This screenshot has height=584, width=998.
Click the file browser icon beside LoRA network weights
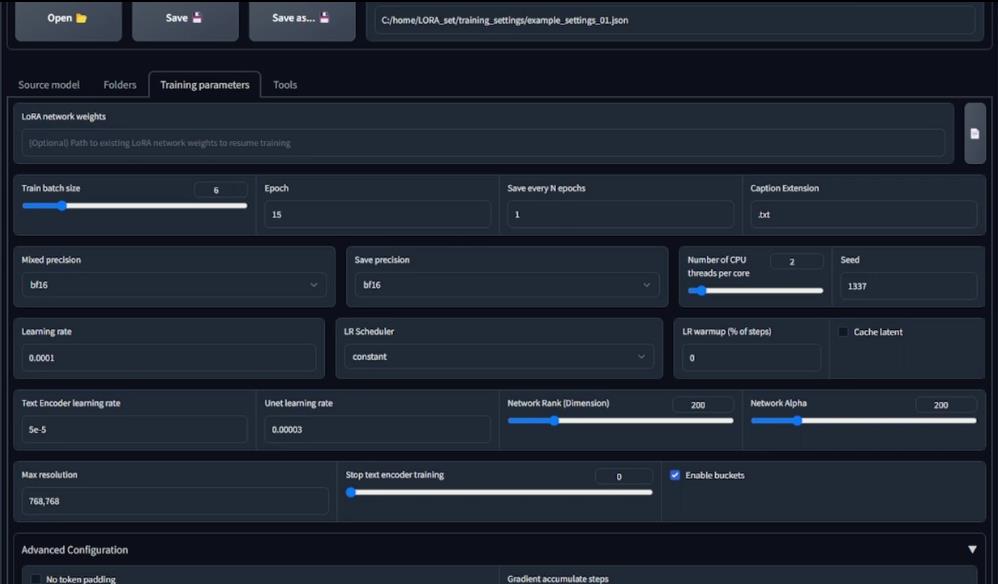(x=973, y=131)
